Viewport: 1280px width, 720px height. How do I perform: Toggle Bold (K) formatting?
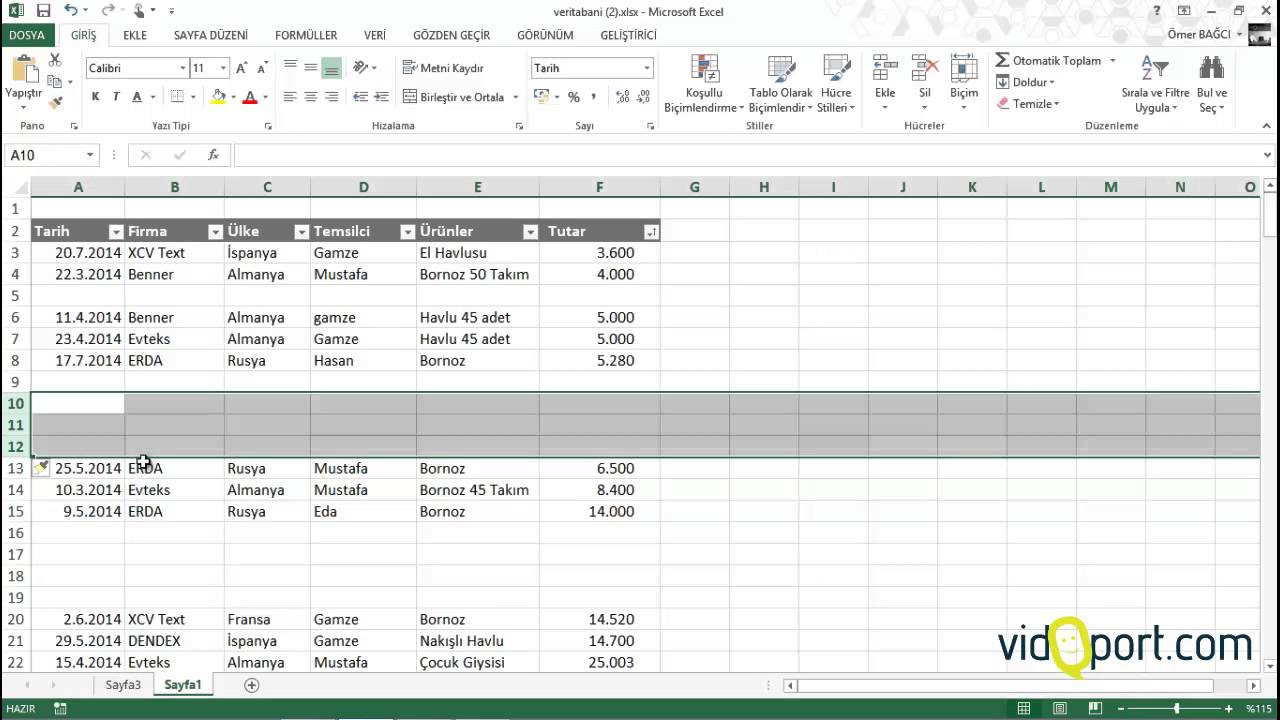click(x=95, y=97)
